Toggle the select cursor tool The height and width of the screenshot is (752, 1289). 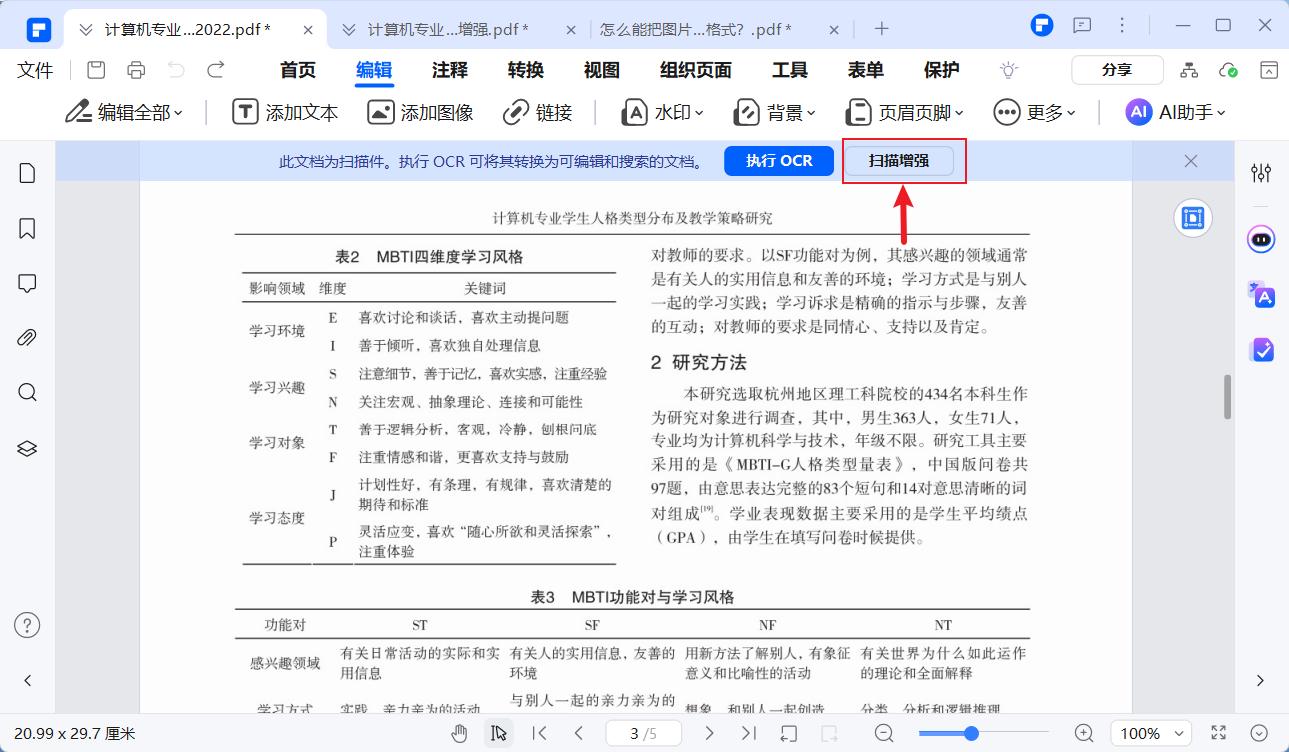pos(498,733)
